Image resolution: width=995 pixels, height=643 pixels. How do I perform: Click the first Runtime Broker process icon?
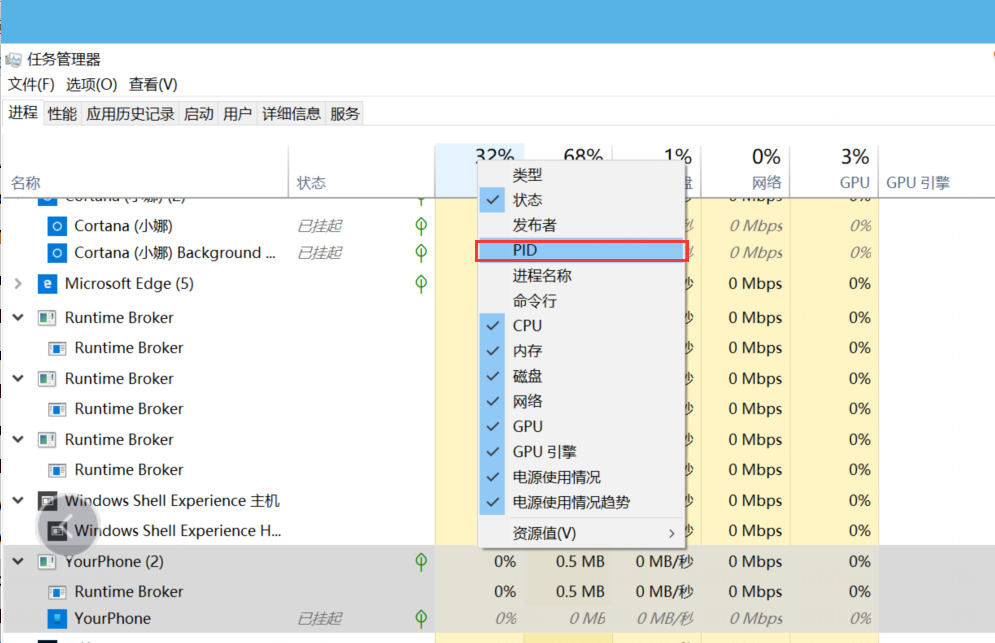point(45,317)
